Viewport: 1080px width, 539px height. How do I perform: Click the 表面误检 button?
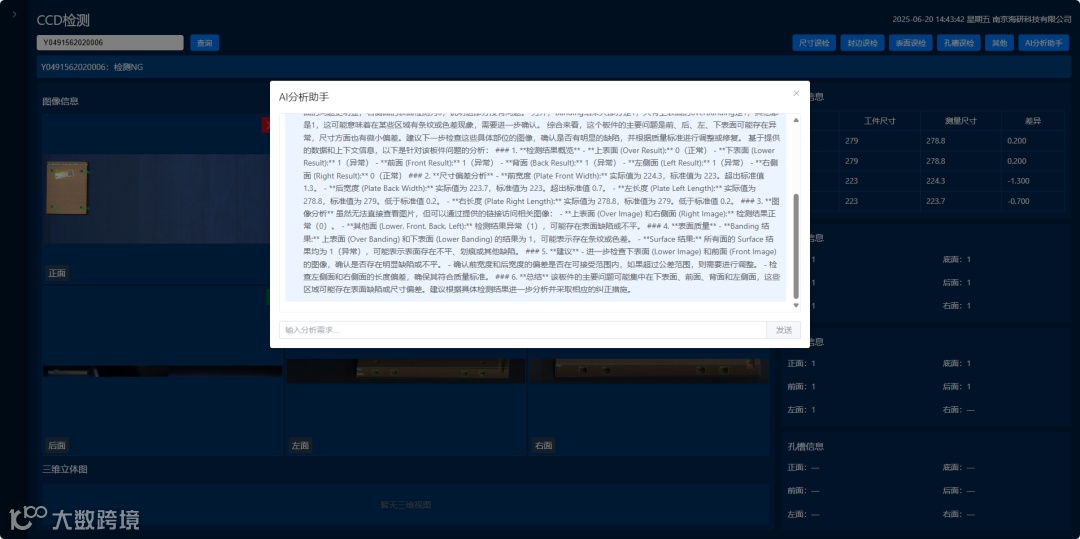tap(911, 43)
